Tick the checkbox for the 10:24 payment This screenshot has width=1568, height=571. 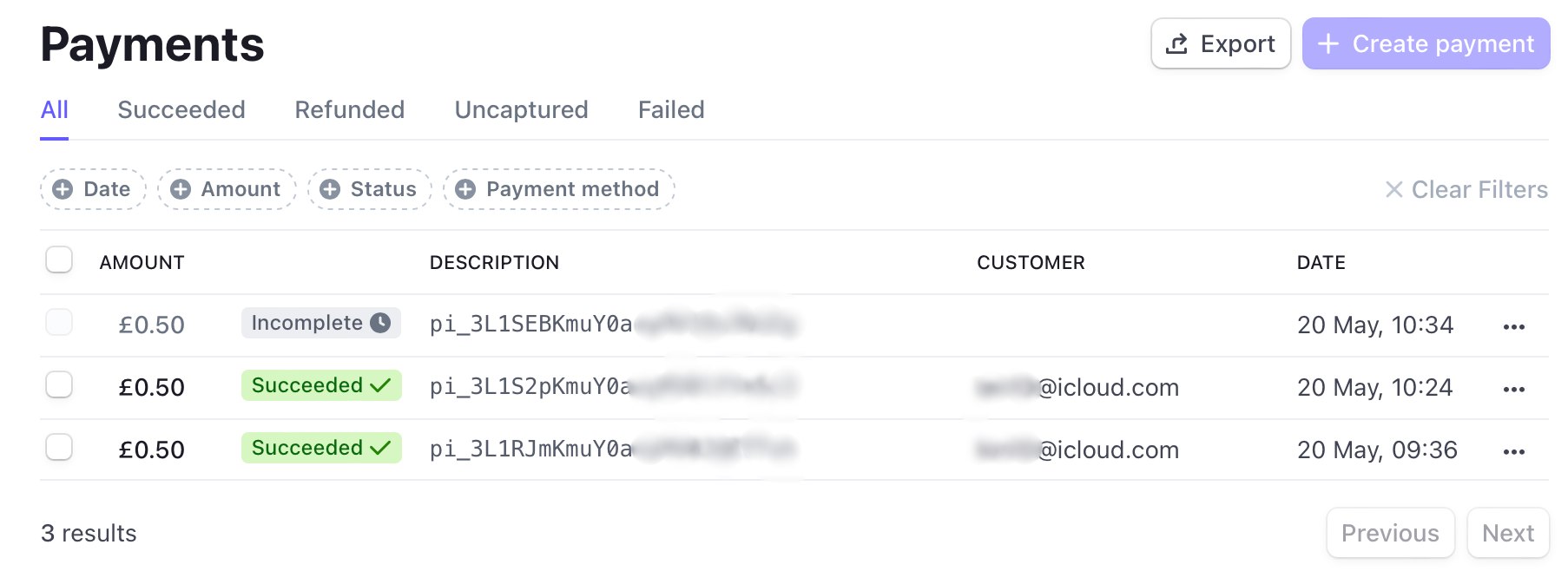pos(59,384)
